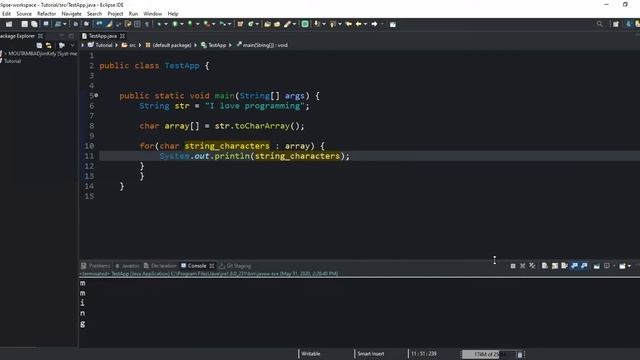
Task: Toggle Scroll Lock in Console toolbar
Action: [x=555, y=266]
